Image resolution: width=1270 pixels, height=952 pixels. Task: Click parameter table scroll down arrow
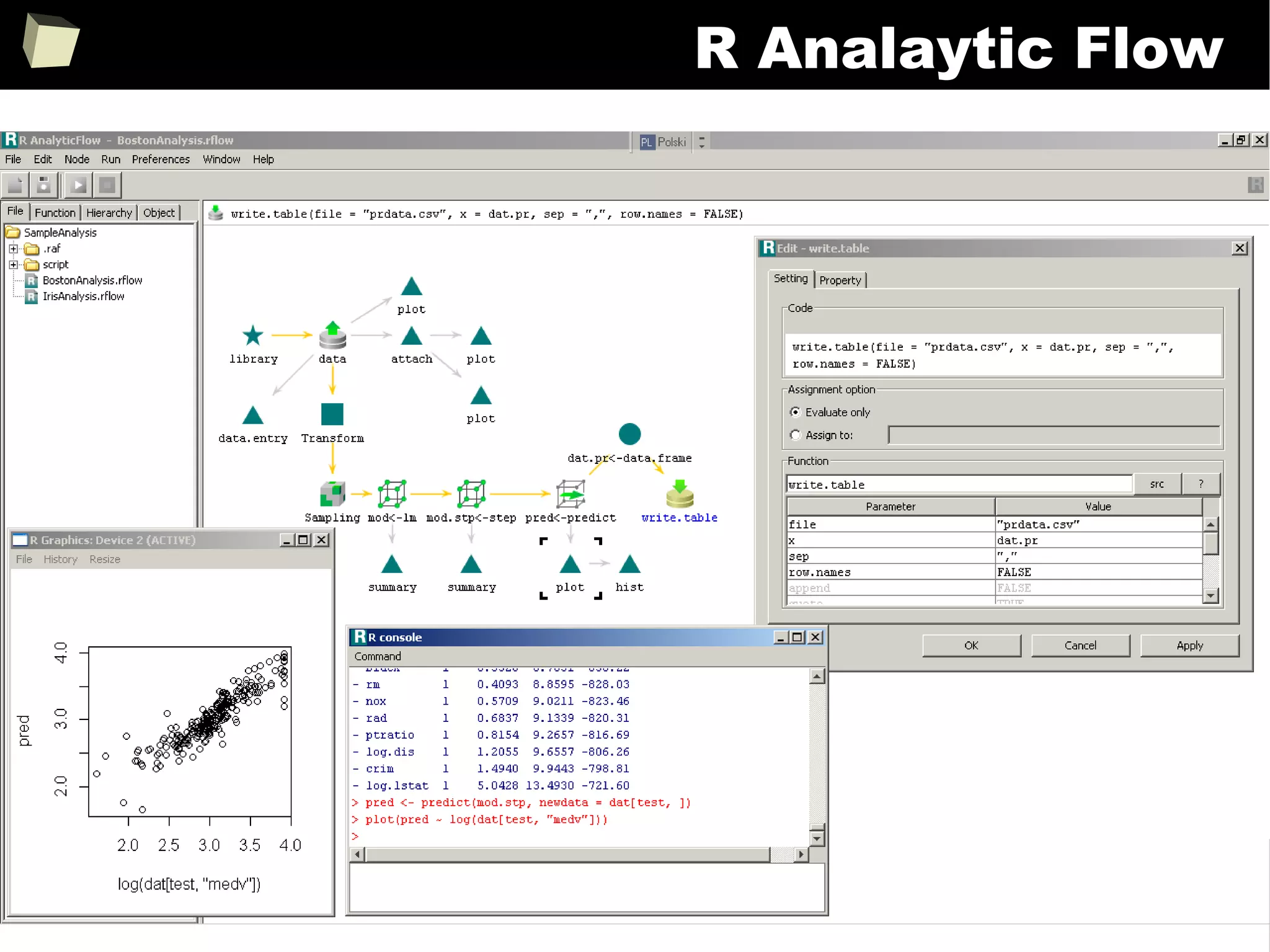point(1211,596)
